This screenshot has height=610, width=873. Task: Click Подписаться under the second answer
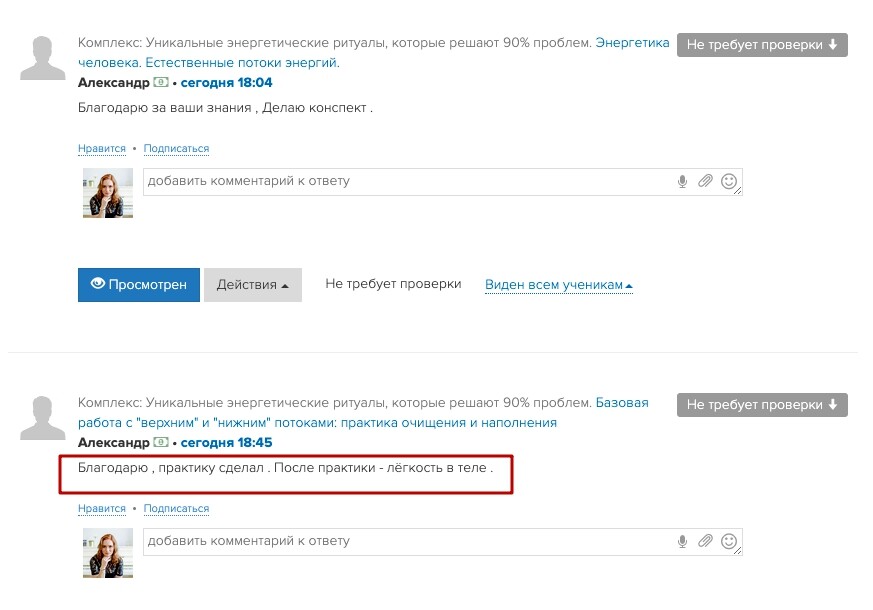(x=176, y=509)
